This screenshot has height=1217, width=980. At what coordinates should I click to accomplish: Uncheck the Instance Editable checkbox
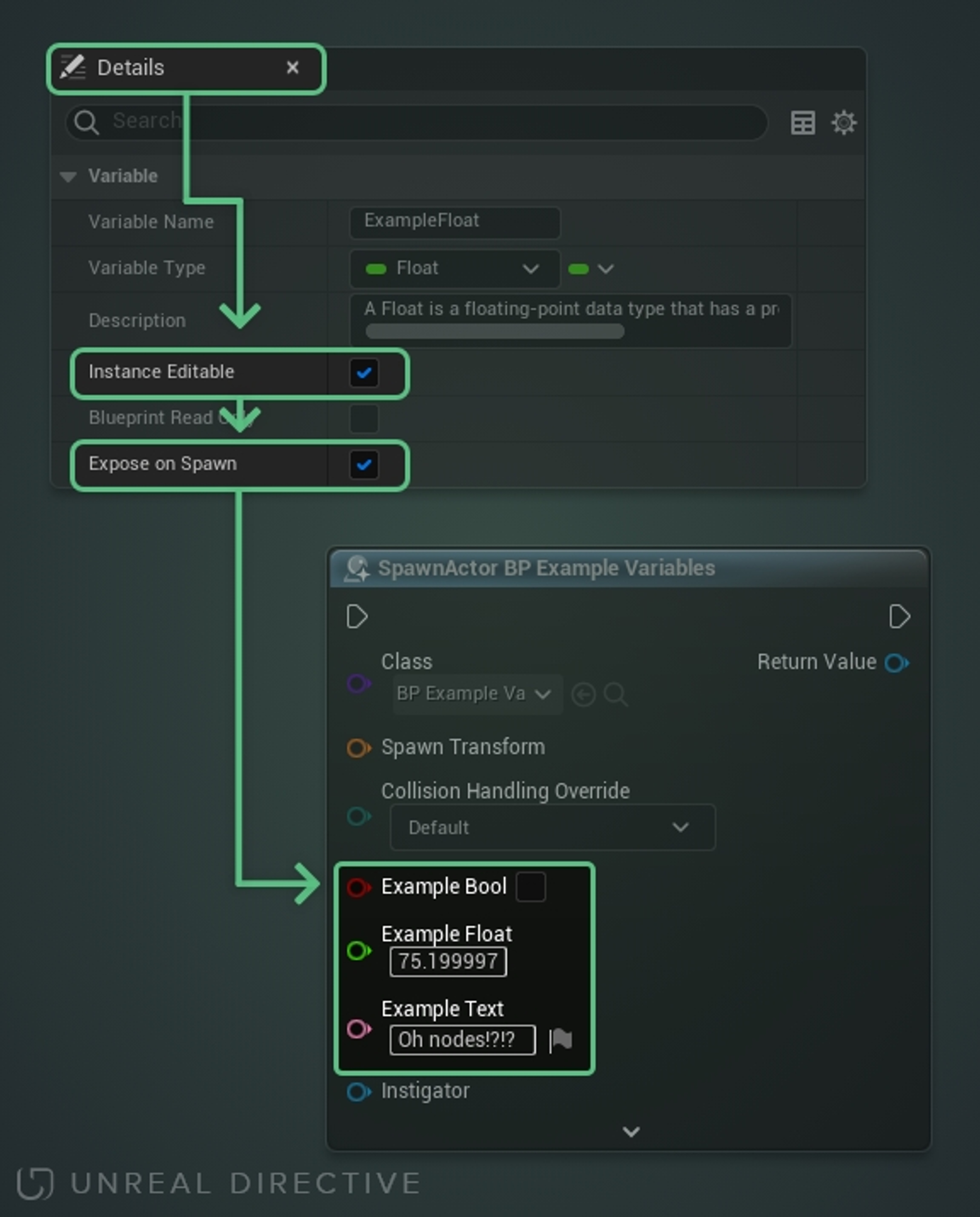coord(364,373)
